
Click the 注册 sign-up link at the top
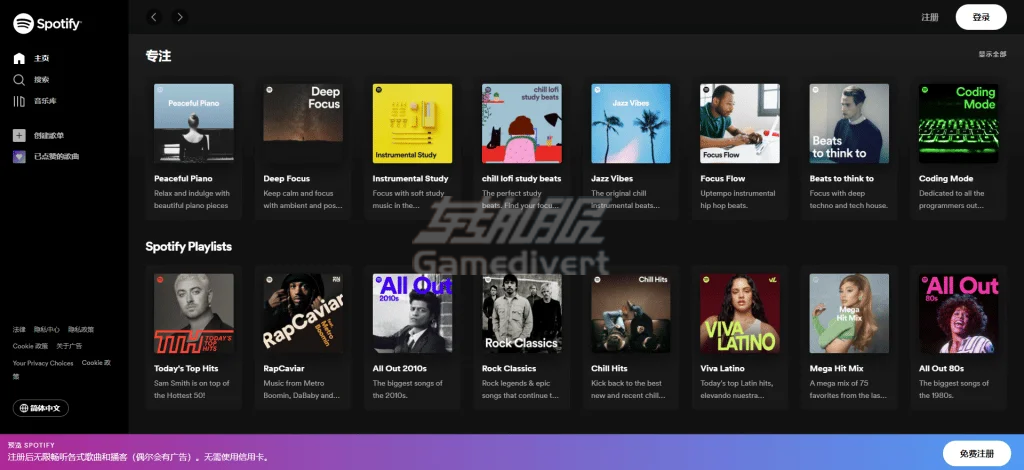[x=930, y=17]
